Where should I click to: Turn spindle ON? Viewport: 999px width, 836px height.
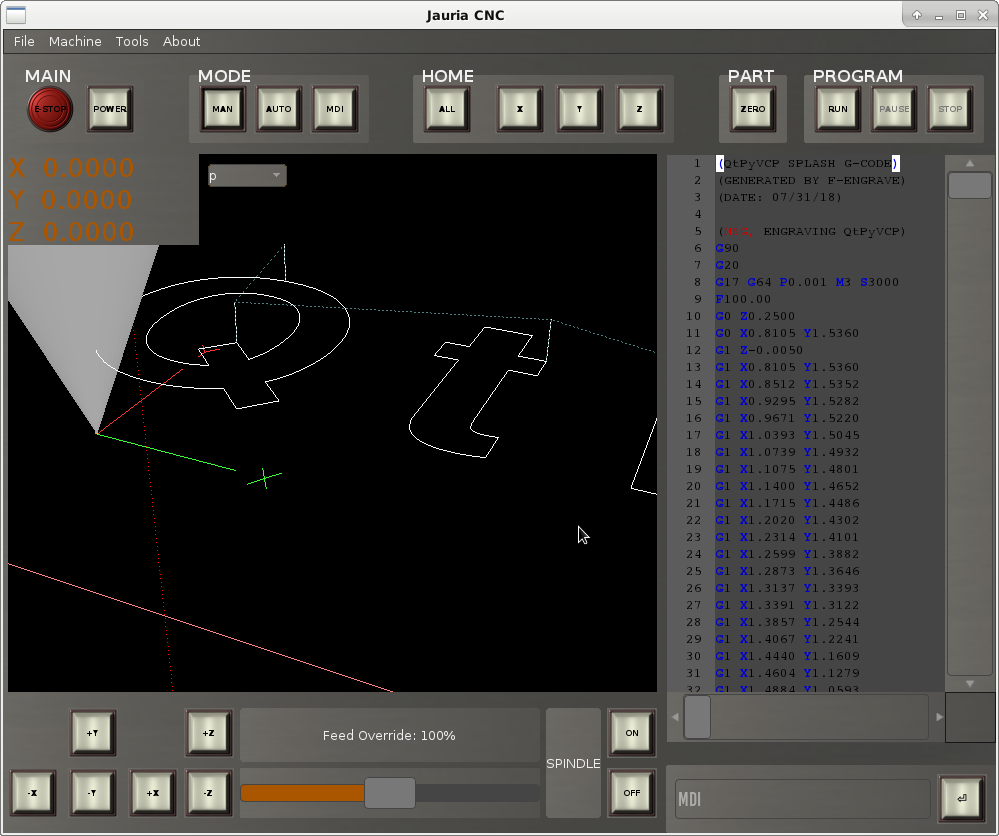(631, 733)
